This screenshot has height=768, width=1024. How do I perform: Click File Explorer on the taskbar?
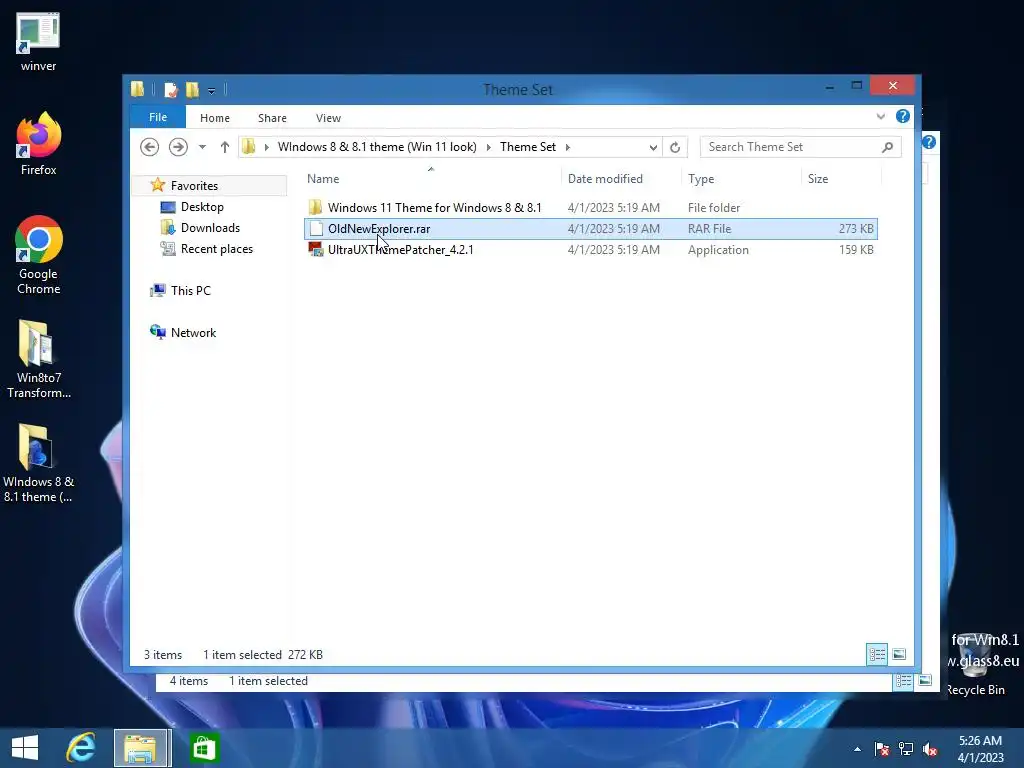click(x=140, y=748)
